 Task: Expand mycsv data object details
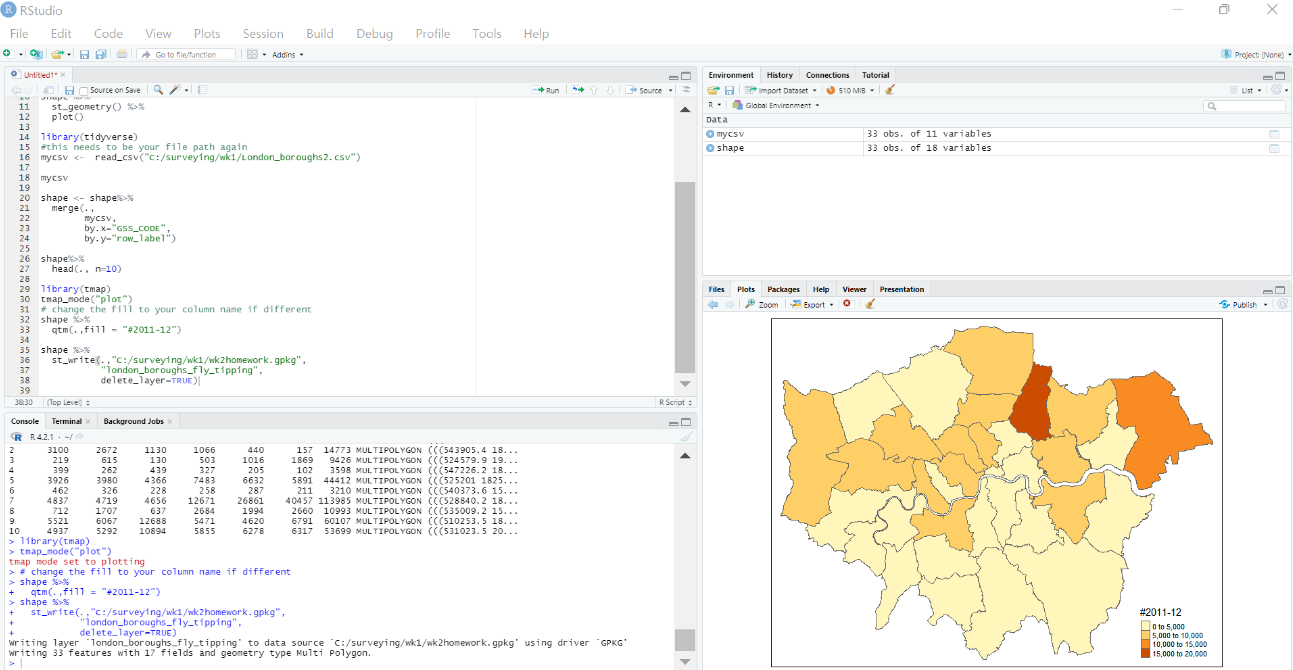coord(710,134)
